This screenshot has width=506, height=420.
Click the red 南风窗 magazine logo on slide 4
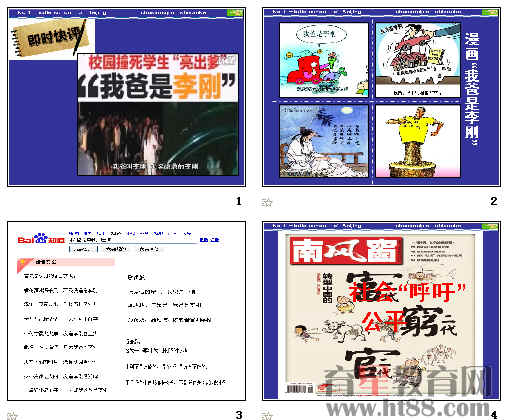pyautogui.click(x=347, y=251)
